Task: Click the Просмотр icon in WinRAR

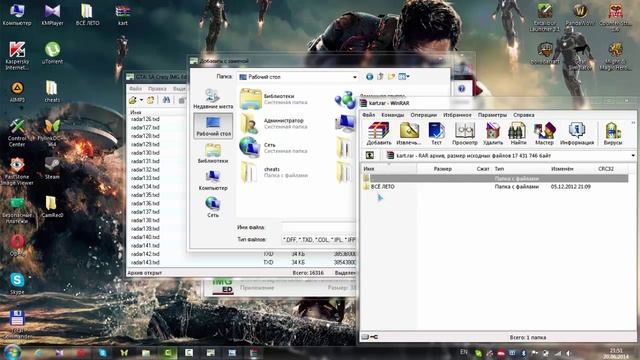Action: click(464, 133)
